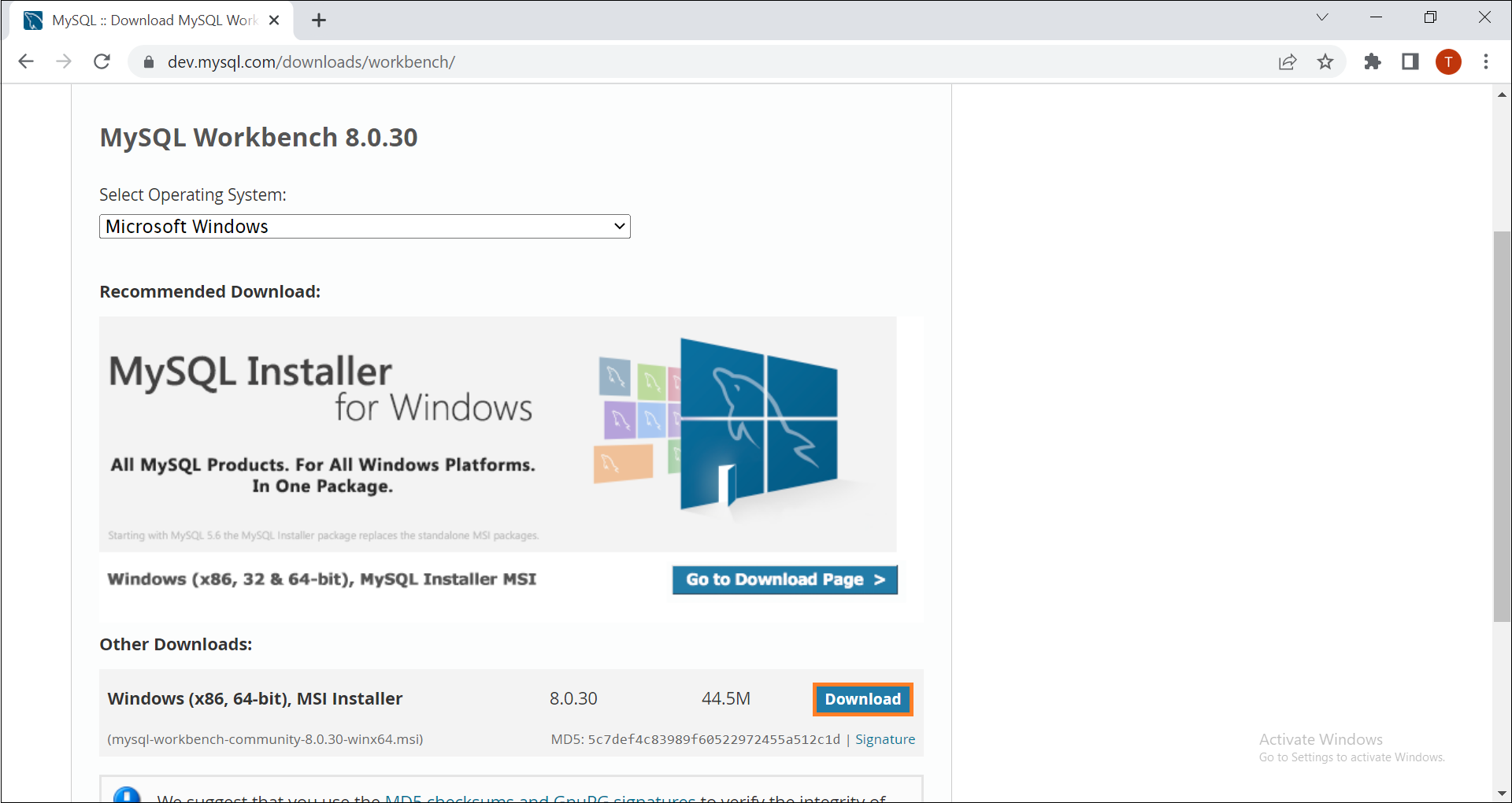Viewport: 1512px width, 803px height.
Task: Restore down the browser window
Action: pos(1431,17)
